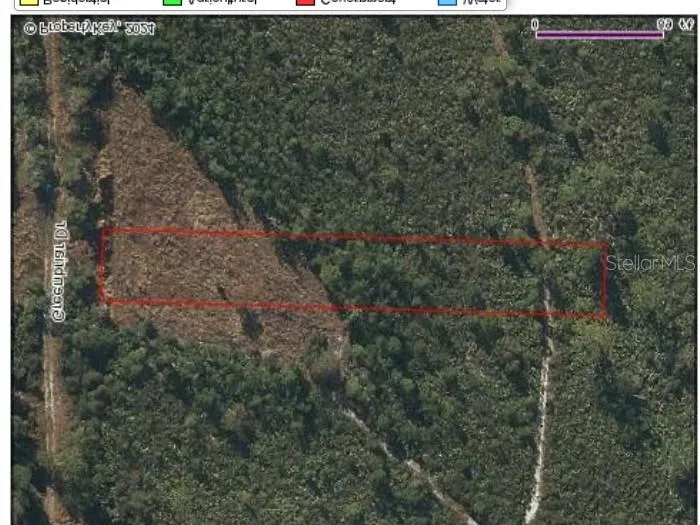The height and width of the screenshot is (525, 700).
Task: Click the Property Key 2024 copyright text
Action: point(89,28)
